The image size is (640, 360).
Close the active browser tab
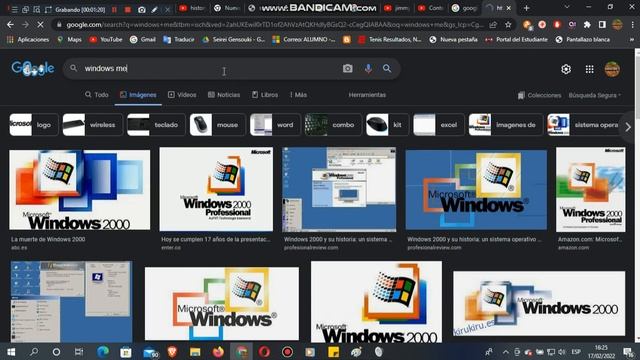[509, 8]
